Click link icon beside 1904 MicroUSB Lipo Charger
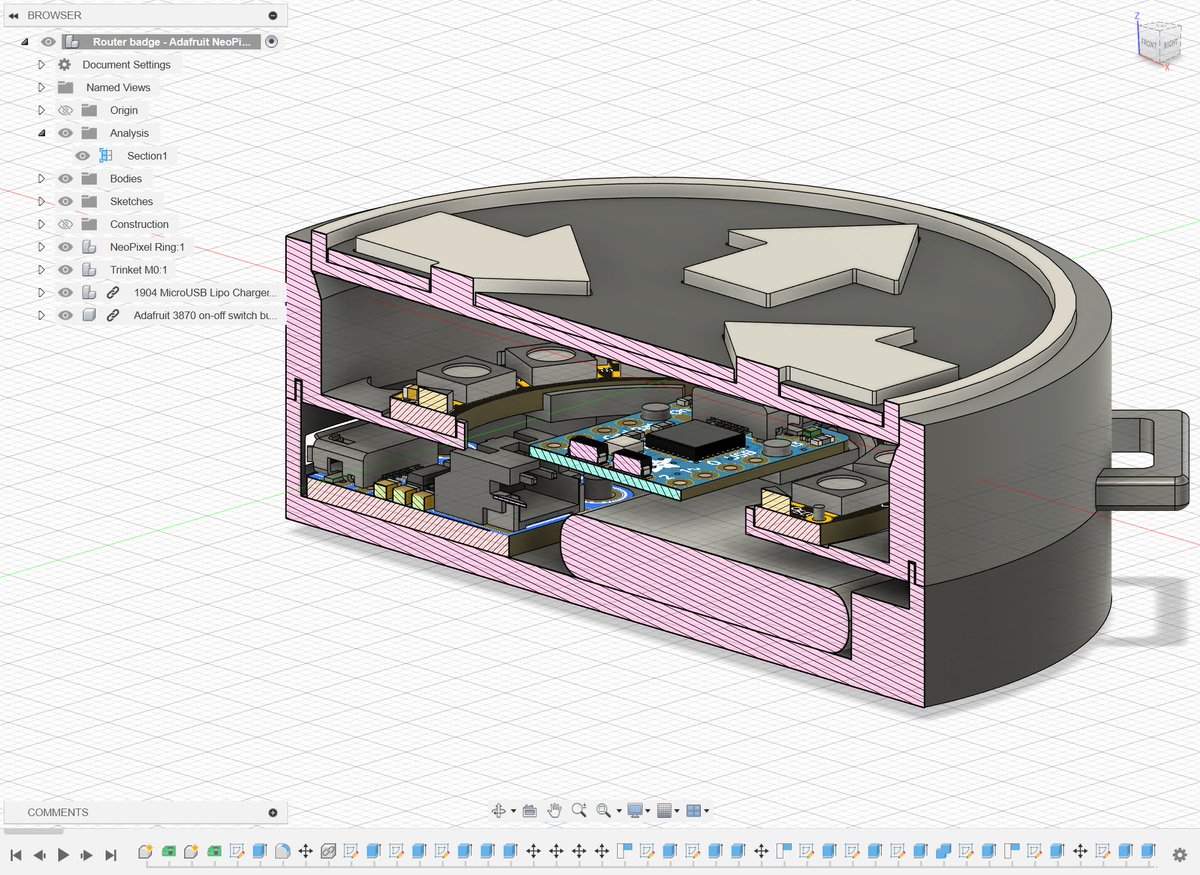Image resolution: width=1200 pixels, height=875 pixels. point(113,293)
